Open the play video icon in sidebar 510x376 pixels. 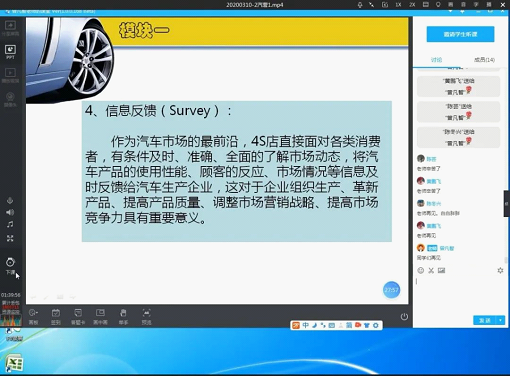(10, 75)
